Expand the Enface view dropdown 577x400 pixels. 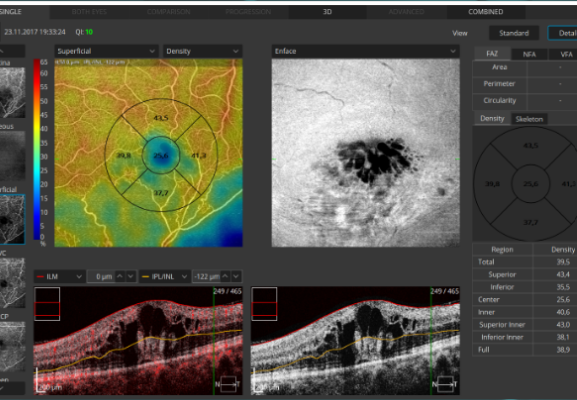[365, 51]
